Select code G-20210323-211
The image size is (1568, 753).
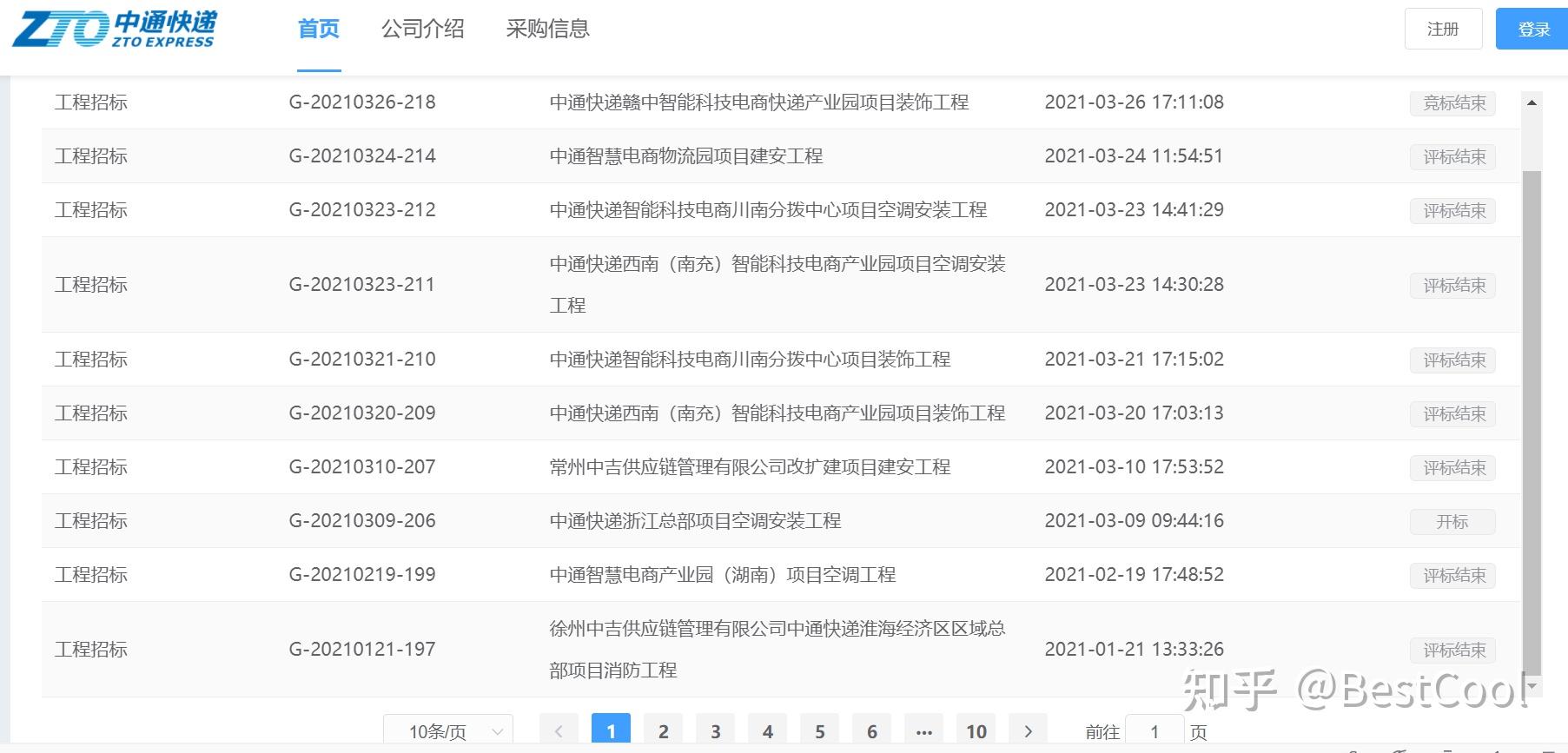361,285
